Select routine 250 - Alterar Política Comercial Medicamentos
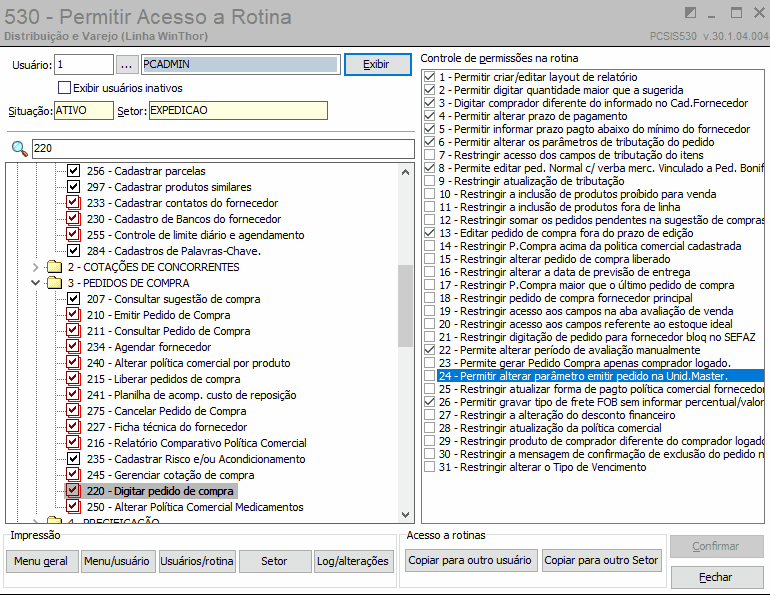 [195, 507]
